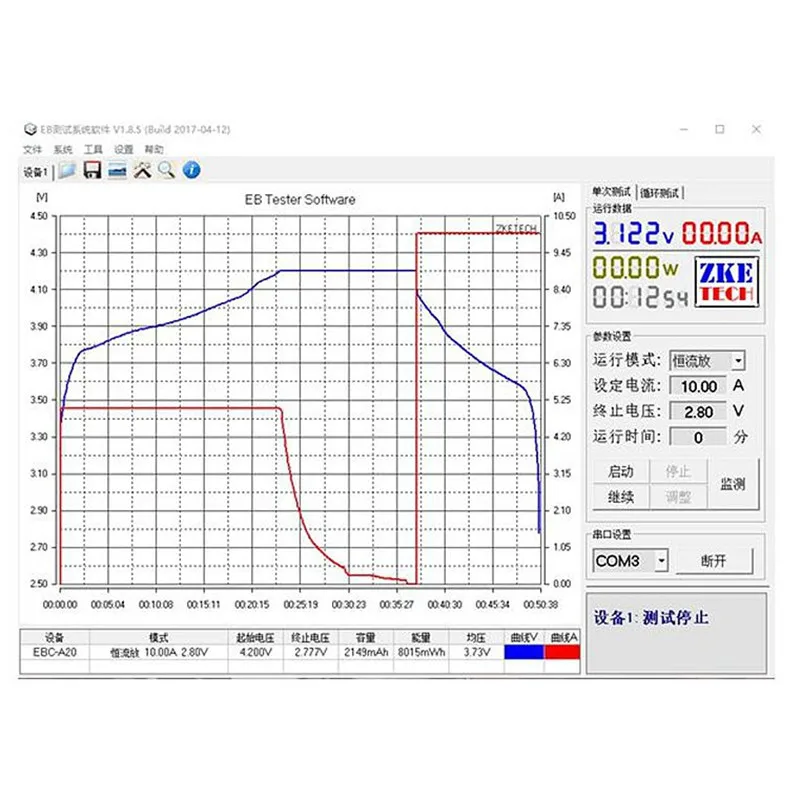Click the open file folder toolbar icon
The image size is (800, 800).
(x=67, y=170)
